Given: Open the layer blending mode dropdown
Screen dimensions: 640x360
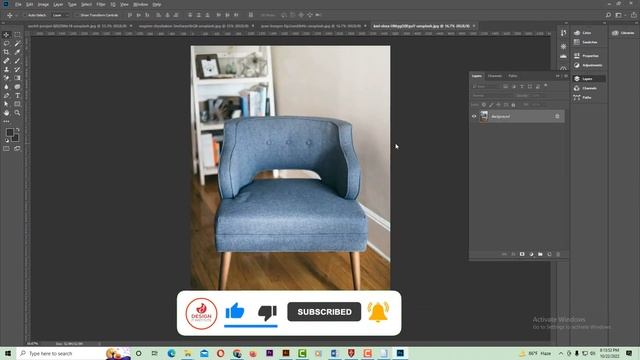Looking at the screenshot, I should click(x=492, y=96).
